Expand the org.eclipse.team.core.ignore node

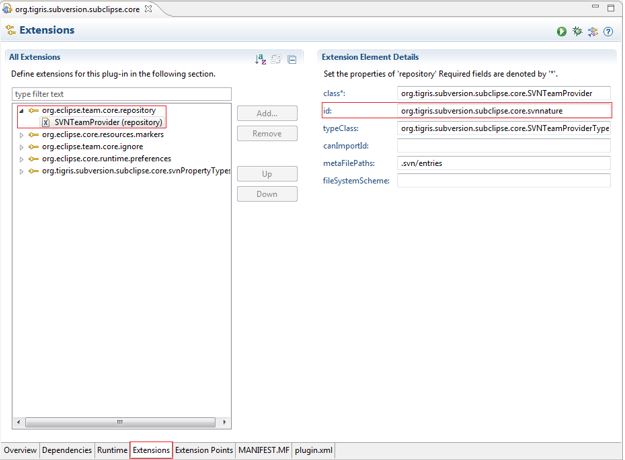pyautogui.click(x=22, y=146)
